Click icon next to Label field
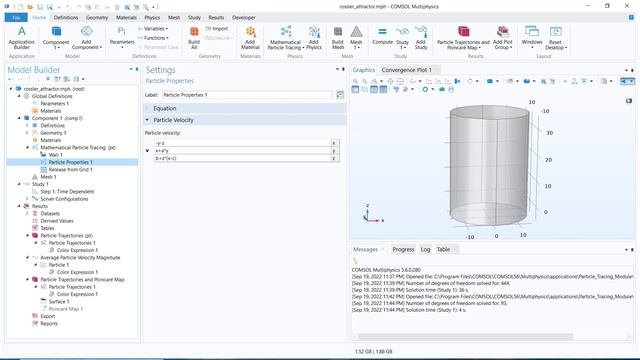 [340, 95]
